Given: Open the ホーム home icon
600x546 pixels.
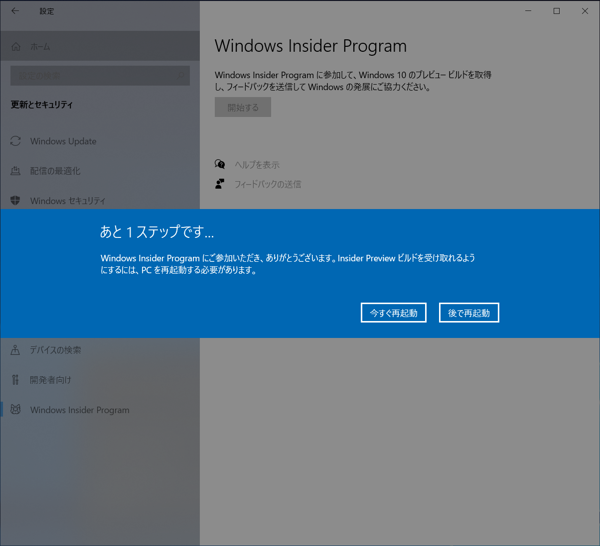Looking at the screenshot, I should pos(16,46).
